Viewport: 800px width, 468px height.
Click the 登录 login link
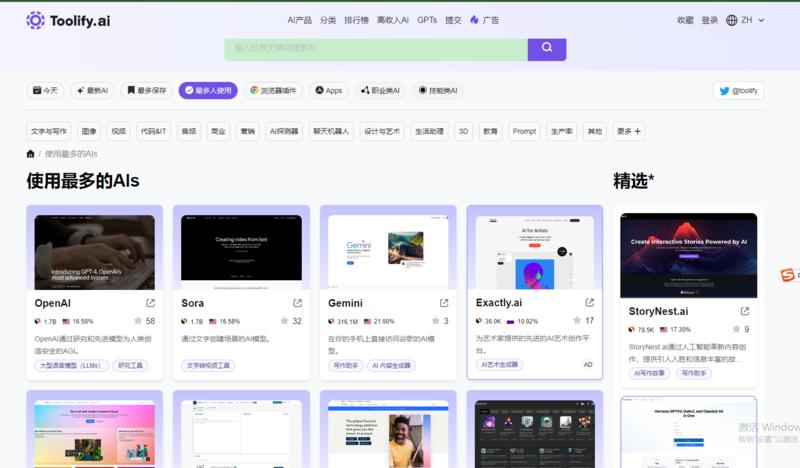(710, 20)
